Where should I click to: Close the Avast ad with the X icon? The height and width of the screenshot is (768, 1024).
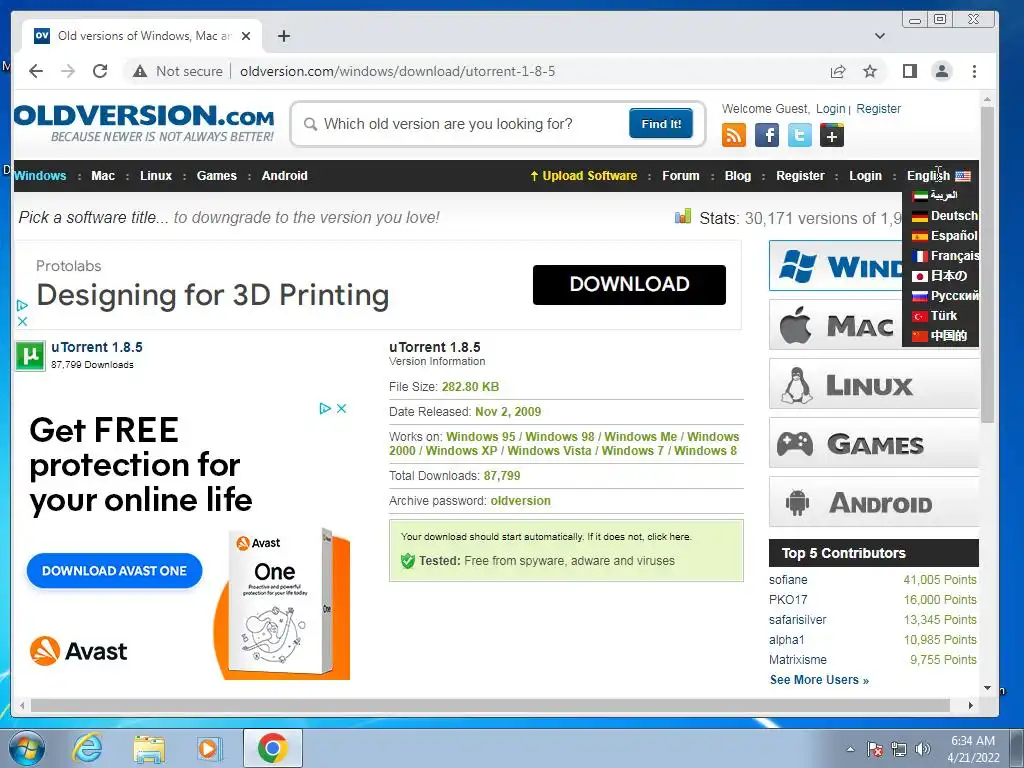click(x=342, y=408)
